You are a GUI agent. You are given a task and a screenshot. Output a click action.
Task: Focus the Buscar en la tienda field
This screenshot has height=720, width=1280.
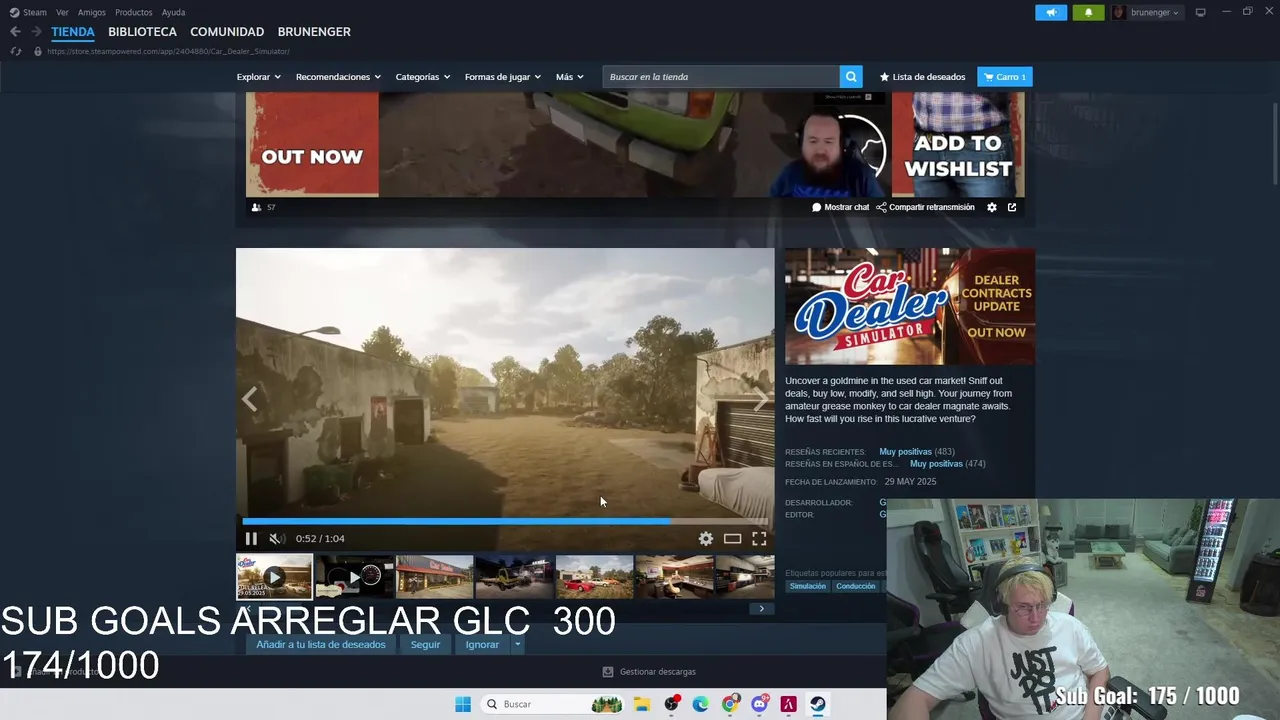click(x=721, y=77)
